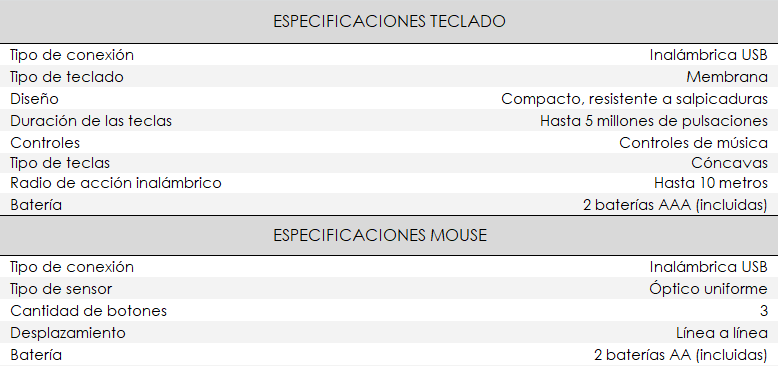The width and height of the screenshot is (778, 366).
Task: Select Cantidad de botones label
Action: 88,311
